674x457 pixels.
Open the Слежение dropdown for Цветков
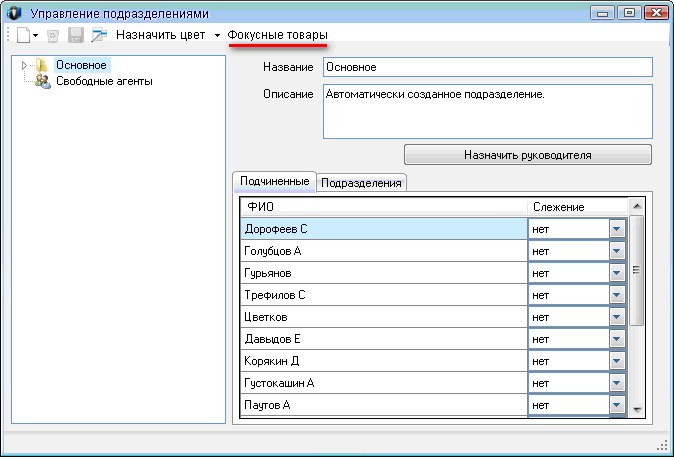pyautogui.click(x=617, y=317)
